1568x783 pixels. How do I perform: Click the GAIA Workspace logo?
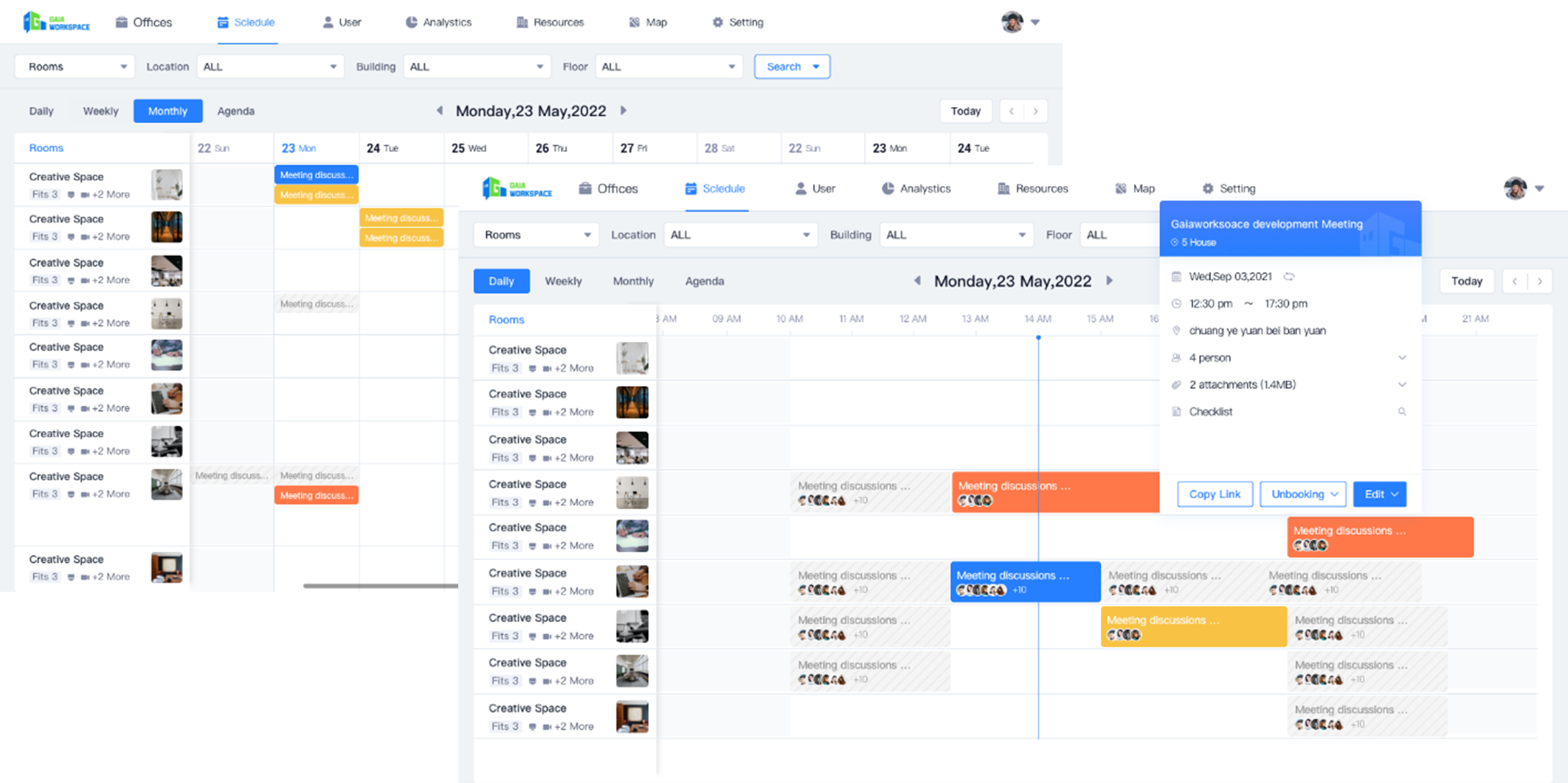coord(519,188)
